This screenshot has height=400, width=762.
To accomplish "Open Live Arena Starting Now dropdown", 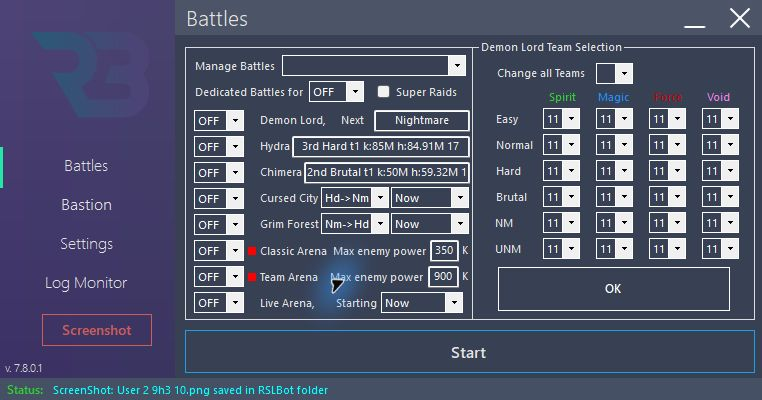I will pyautogui.click(x=422, y=303).
